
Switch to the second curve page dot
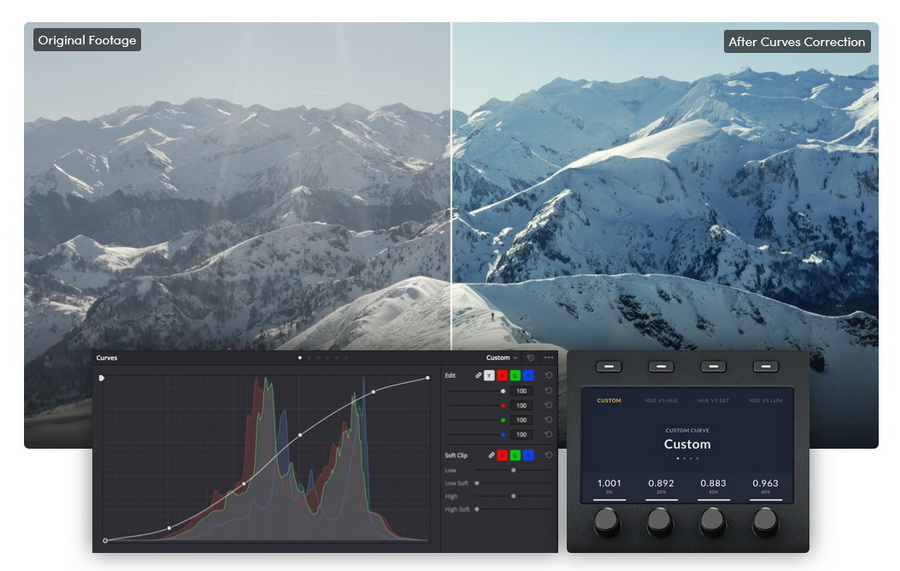(x=309, y=358)
